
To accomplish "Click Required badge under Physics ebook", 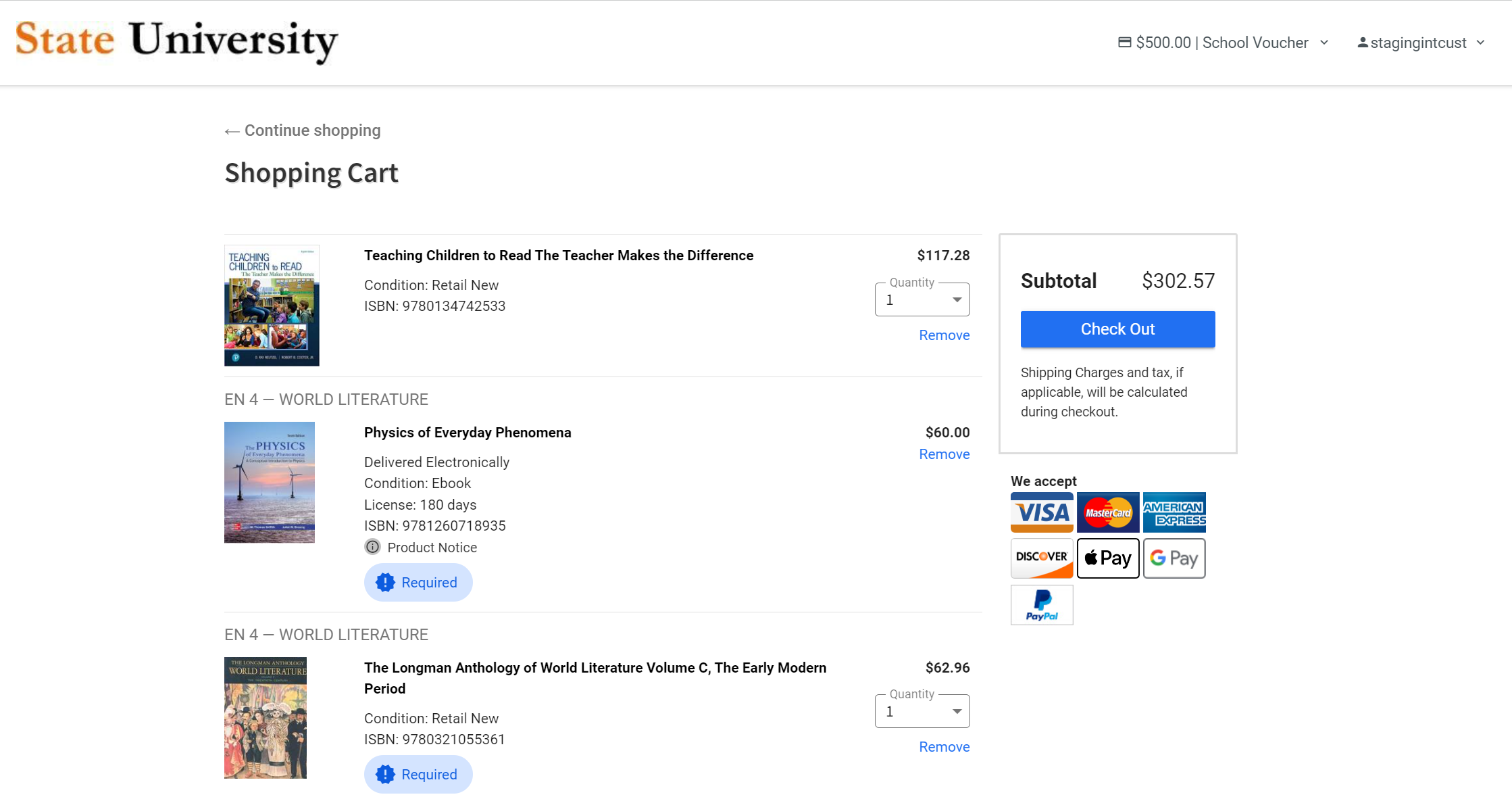I will point(418,582).
